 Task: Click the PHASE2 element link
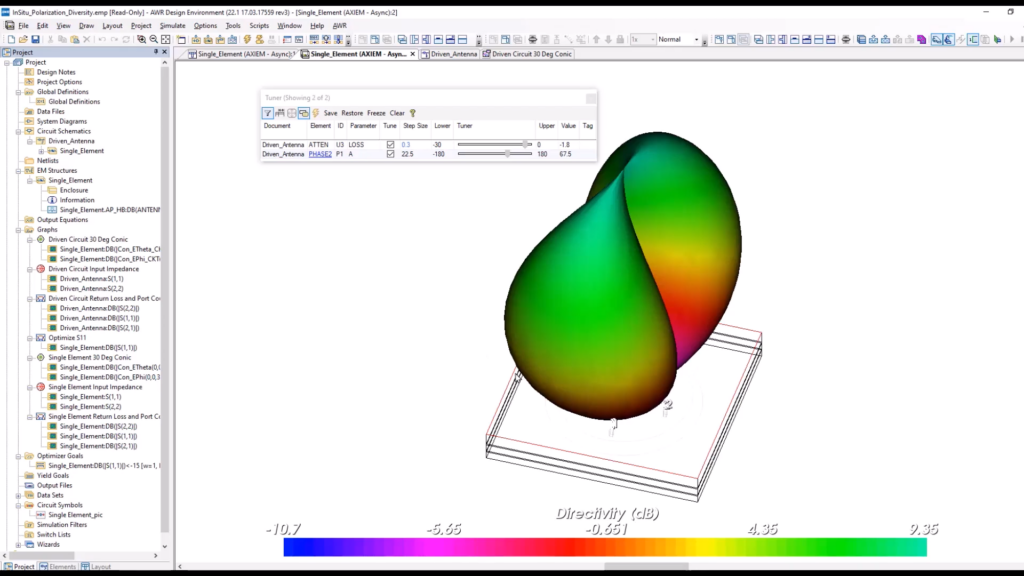pos(320,154)
